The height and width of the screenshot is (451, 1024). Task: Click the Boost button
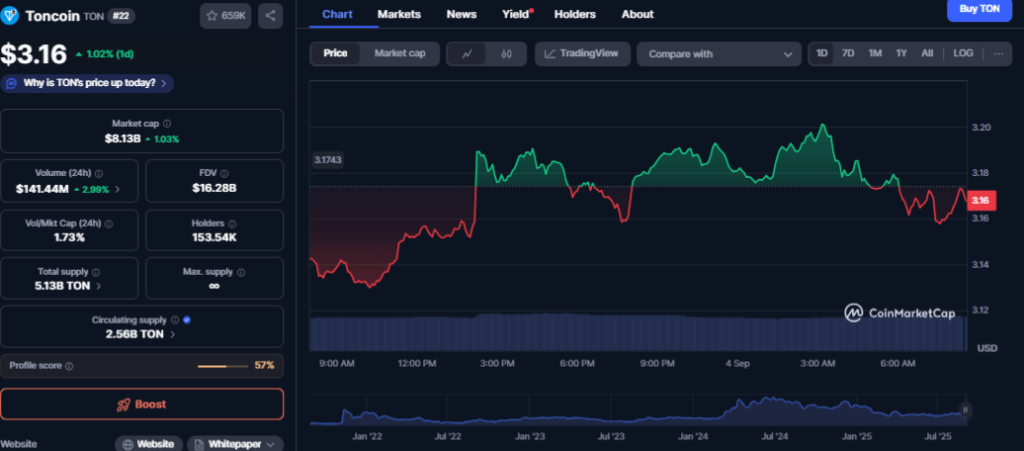coord(142,404)
